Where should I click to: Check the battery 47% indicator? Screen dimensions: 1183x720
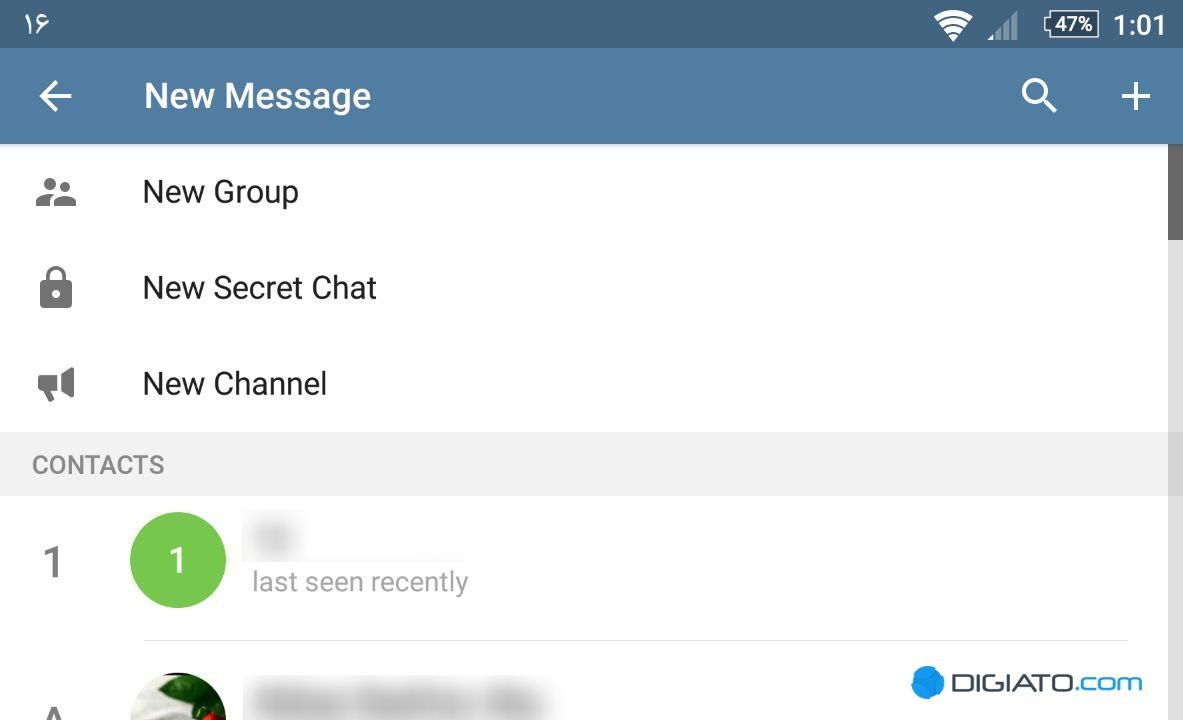tap(1071, 24)
